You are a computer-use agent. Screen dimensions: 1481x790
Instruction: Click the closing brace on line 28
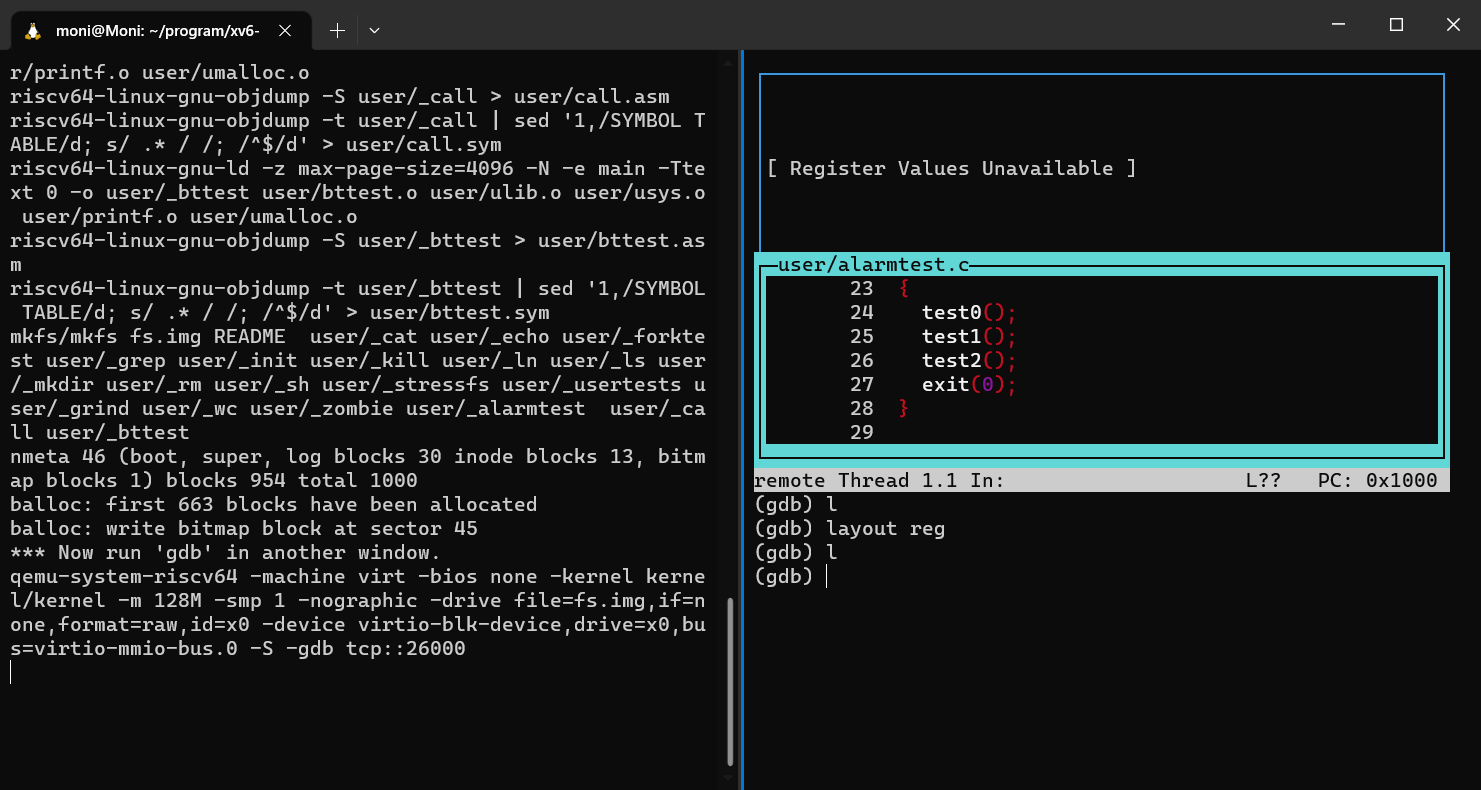pyautogui.click(x=904, y=409)
